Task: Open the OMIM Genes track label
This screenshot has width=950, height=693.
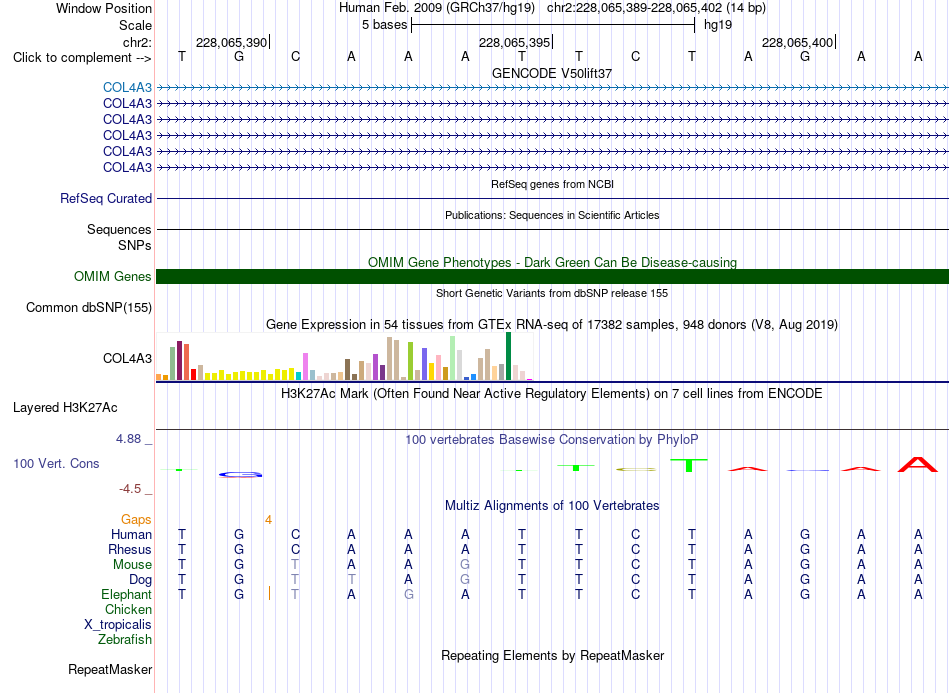Action: 112,276
